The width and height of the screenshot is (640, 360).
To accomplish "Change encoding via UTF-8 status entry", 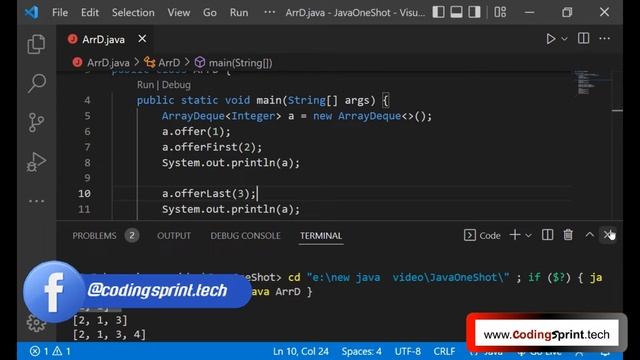I will [407, 351].
